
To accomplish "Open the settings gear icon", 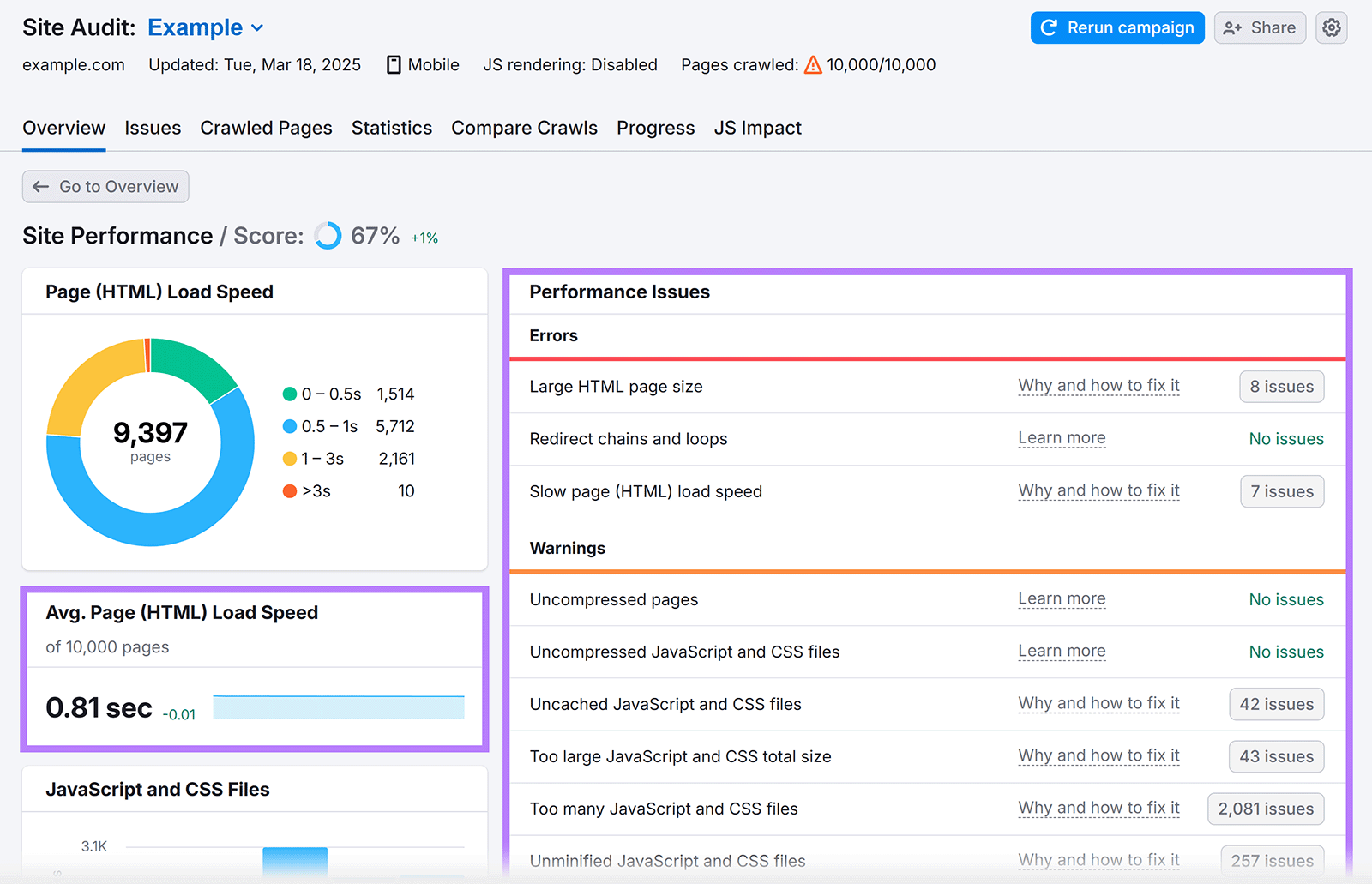I will click(x=1331, y=27).
